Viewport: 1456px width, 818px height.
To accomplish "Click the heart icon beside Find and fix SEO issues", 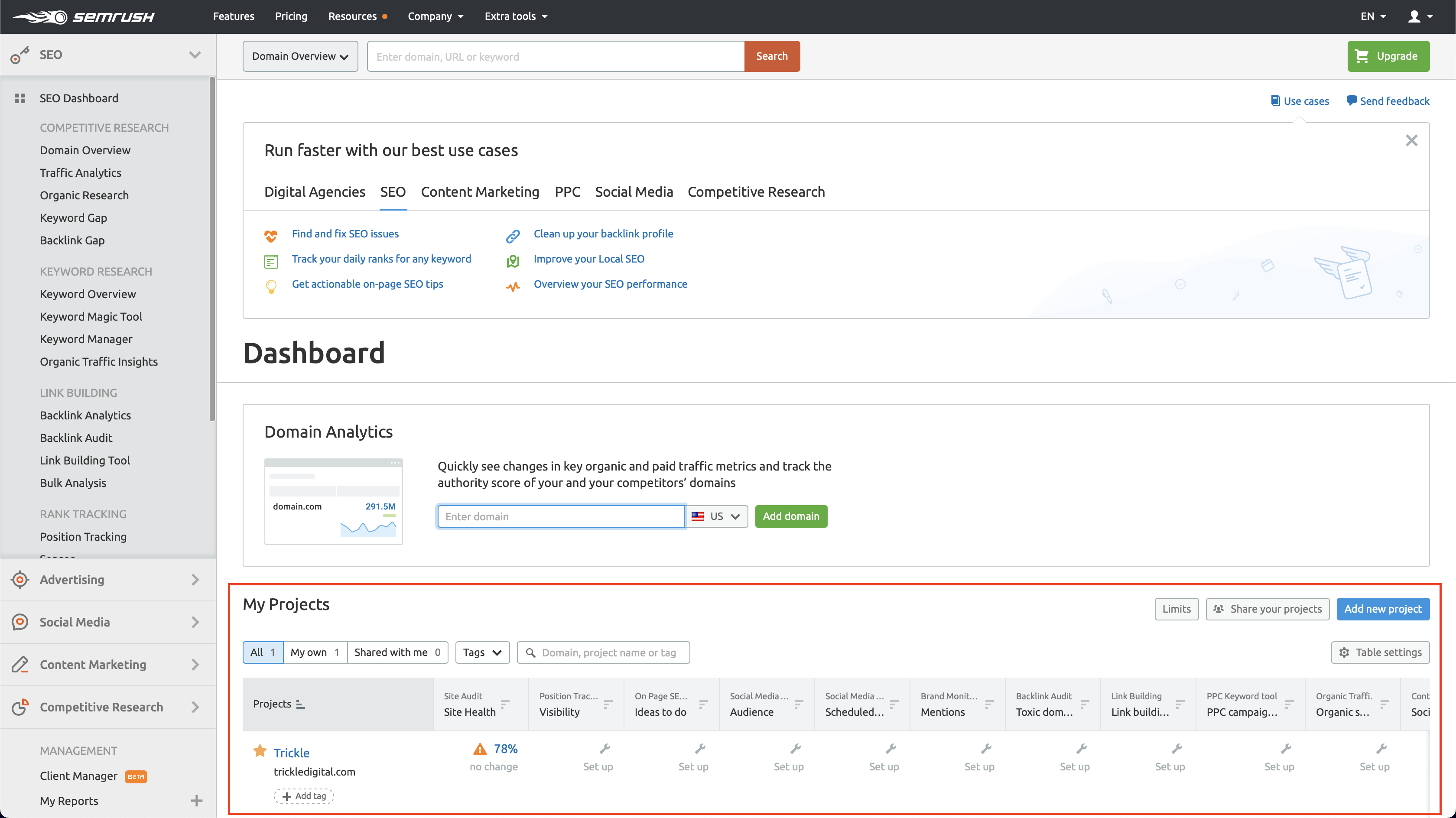I will (x=271, y=236).
